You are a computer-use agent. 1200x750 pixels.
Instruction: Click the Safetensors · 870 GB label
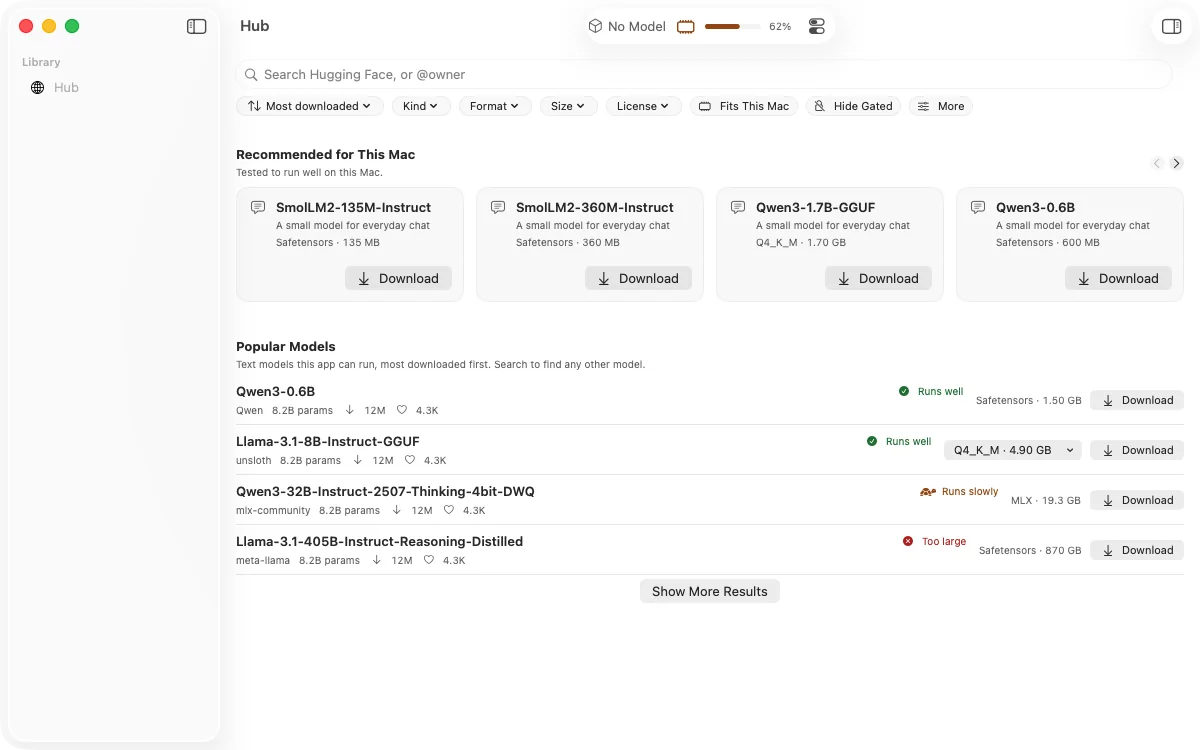tap(1030, 550)
